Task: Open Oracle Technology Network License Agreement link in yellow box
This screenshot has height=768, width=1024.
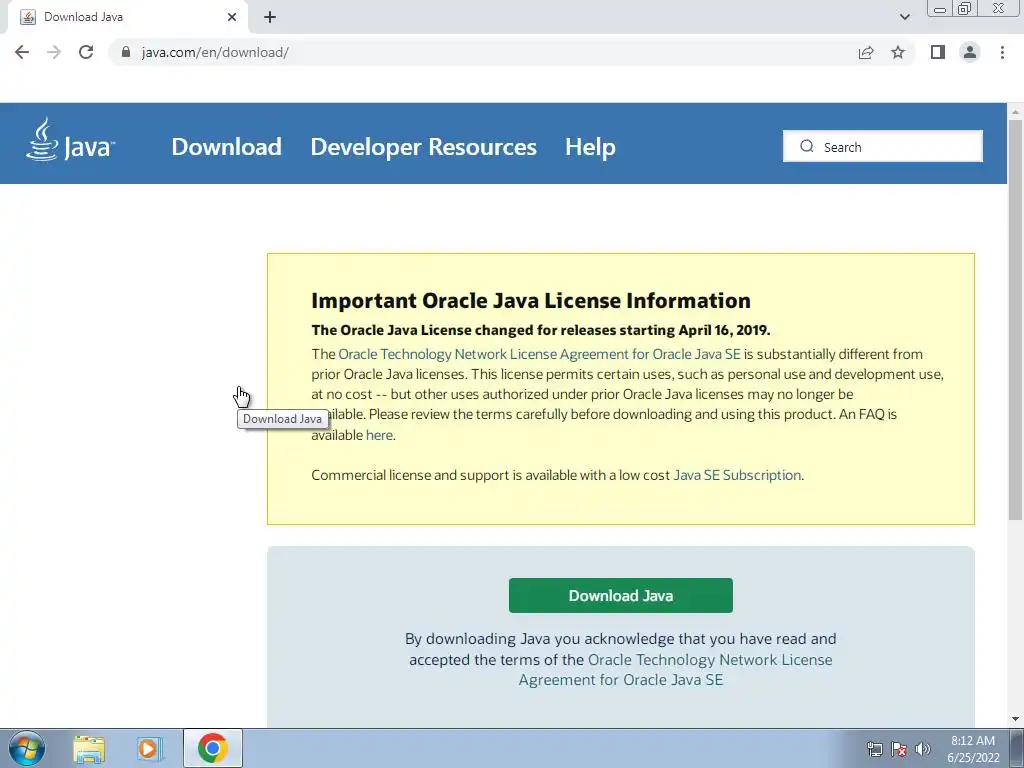Action: click(x=539, y=354)
